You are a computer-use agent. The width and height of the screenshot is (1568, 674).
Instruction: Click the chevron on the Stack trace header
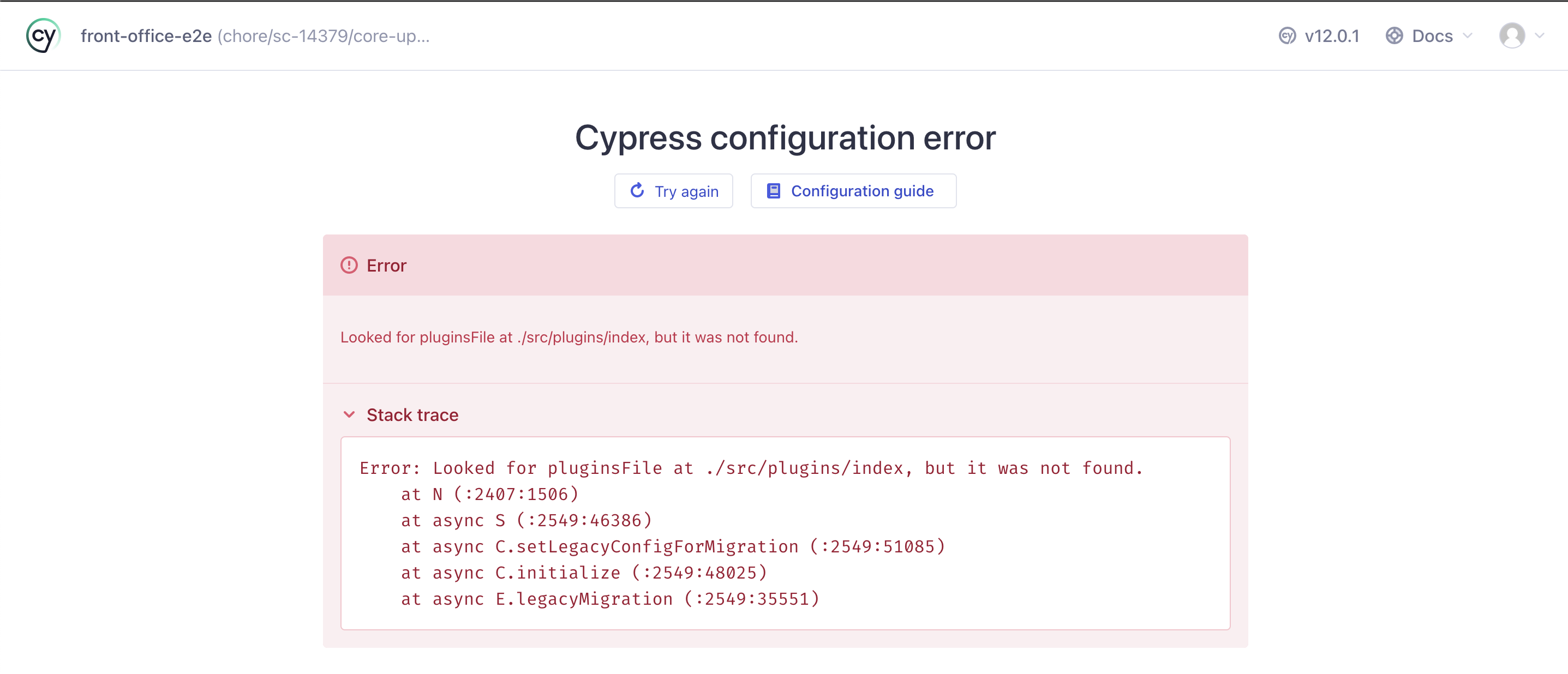[x=349, y=414]
